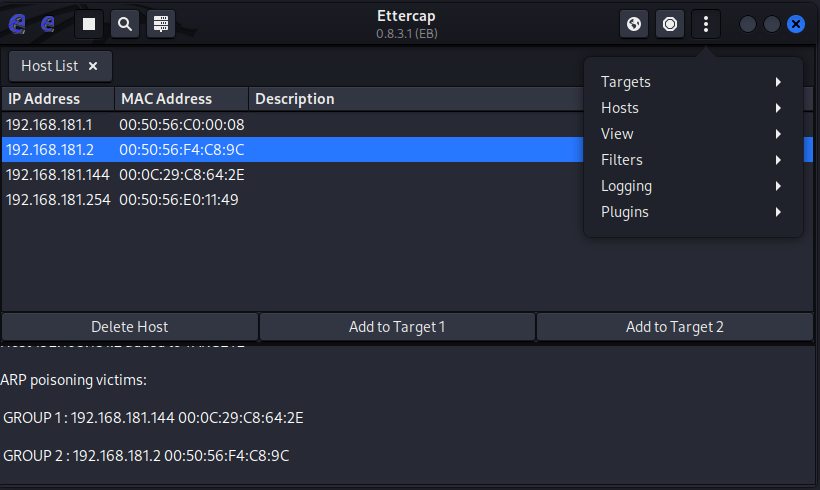Switch to the Host List tab

pos(49,66)
